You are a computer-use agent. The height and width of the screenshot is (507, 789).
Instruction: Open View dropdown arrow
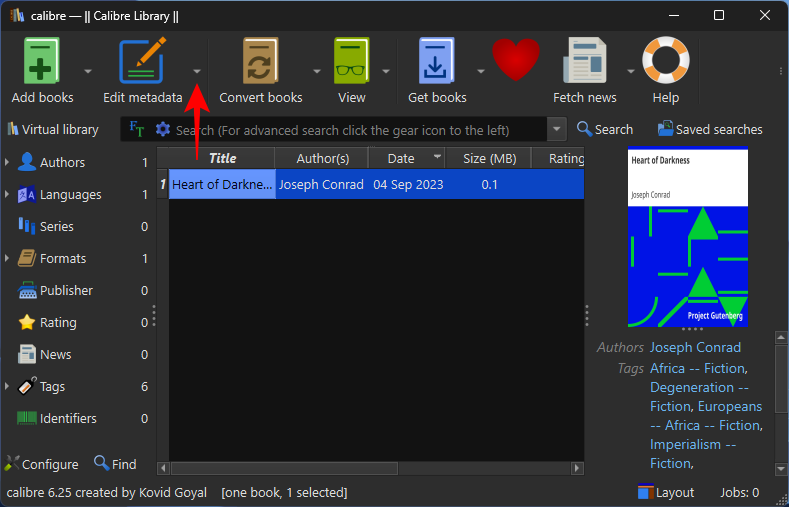386,71
